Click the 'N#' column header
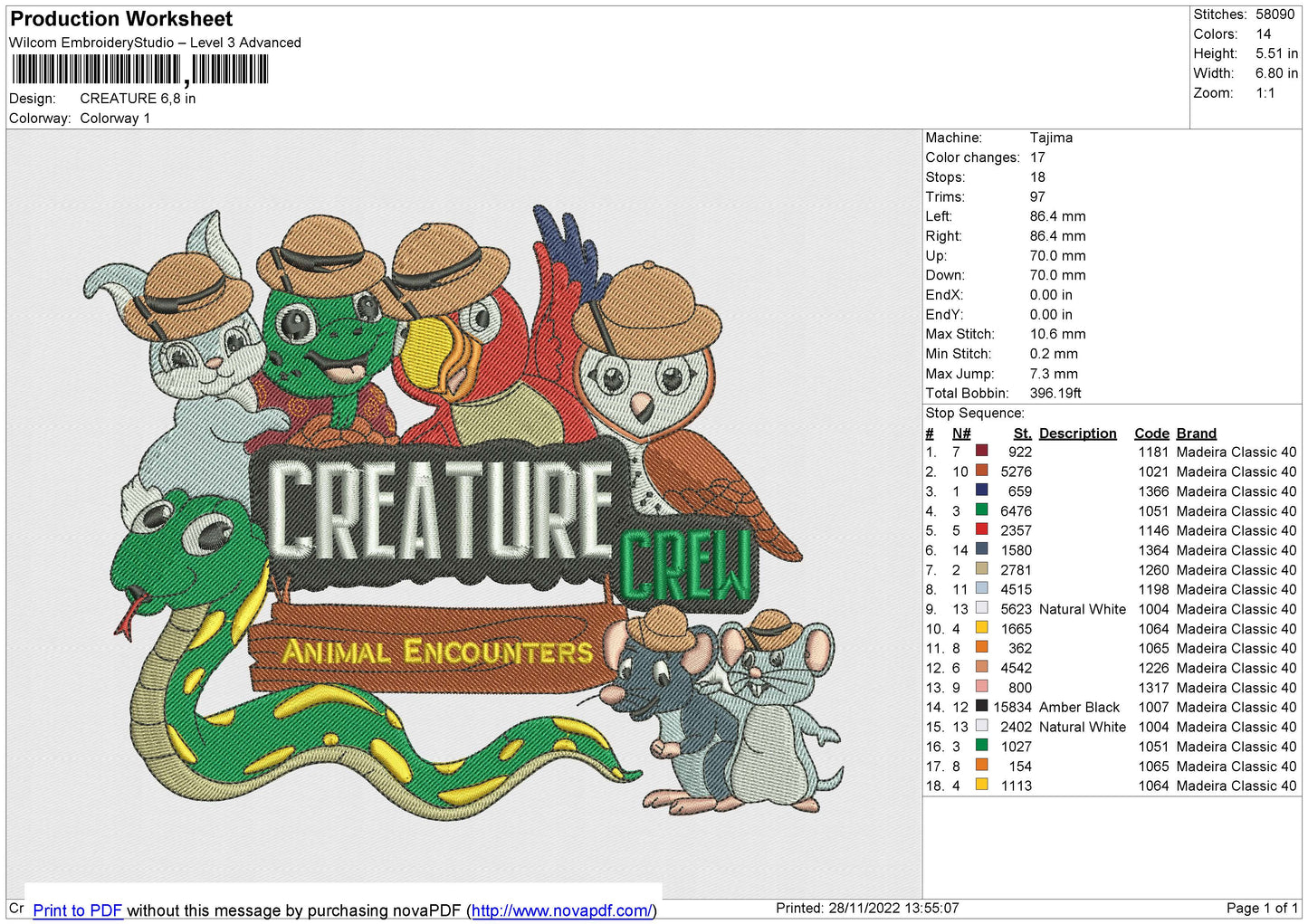 pyautogui.click(x=961, y=433)
